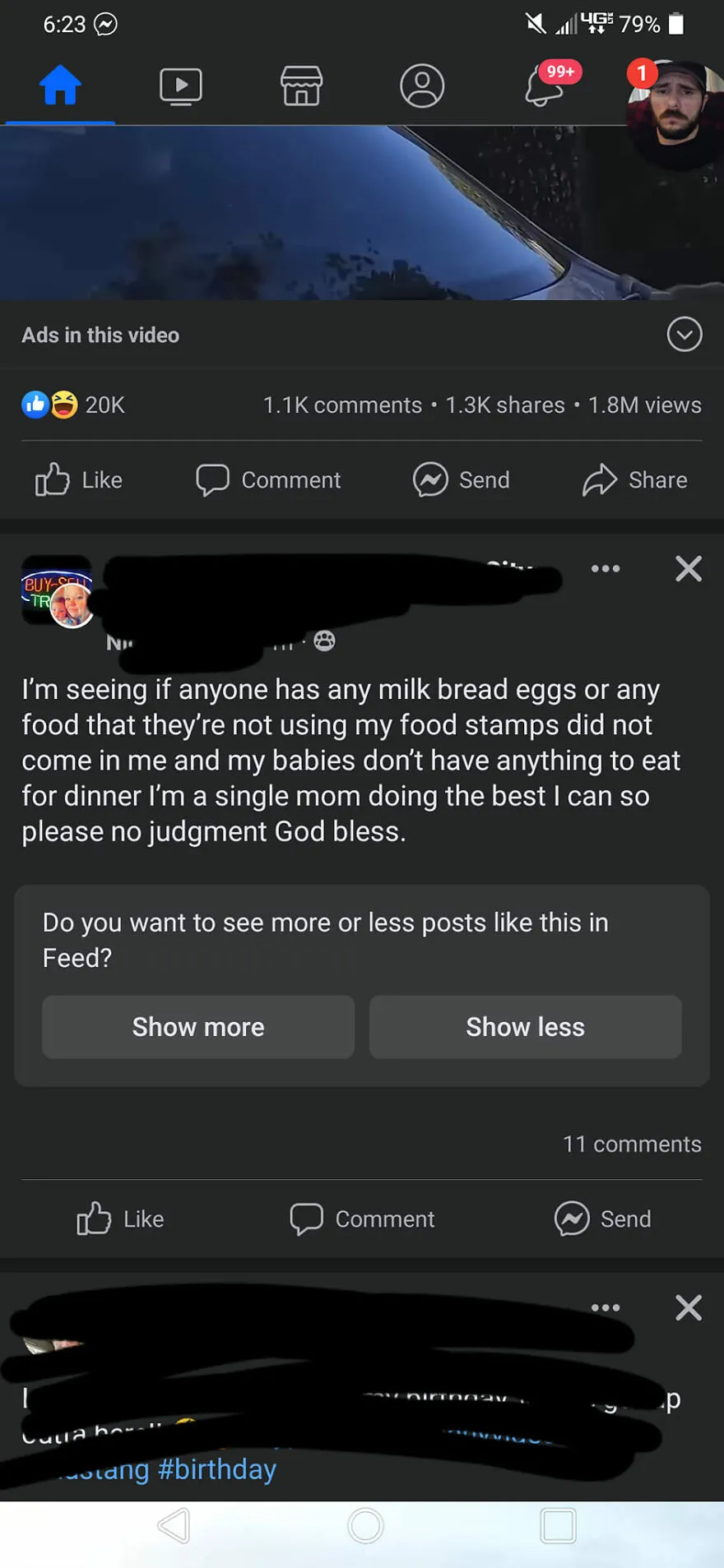Send the video via Messenger icon
Screen dimensions: 724x1568
point(462,480)
